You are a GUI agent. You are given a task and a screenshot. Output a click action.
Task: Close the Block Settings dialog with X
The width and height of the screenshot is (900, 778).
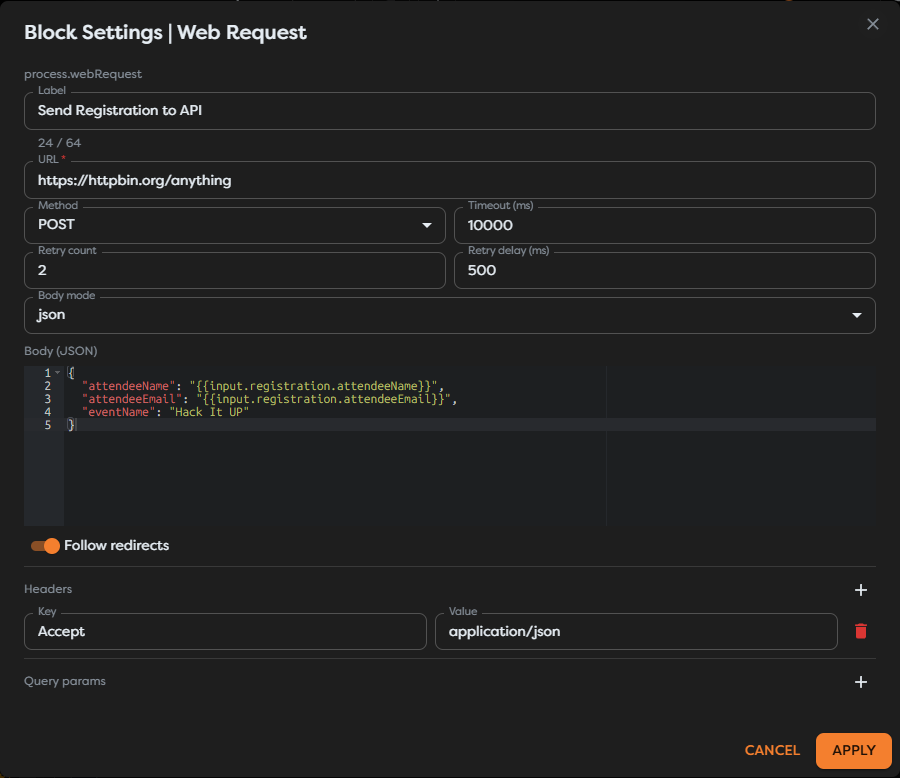872,24
